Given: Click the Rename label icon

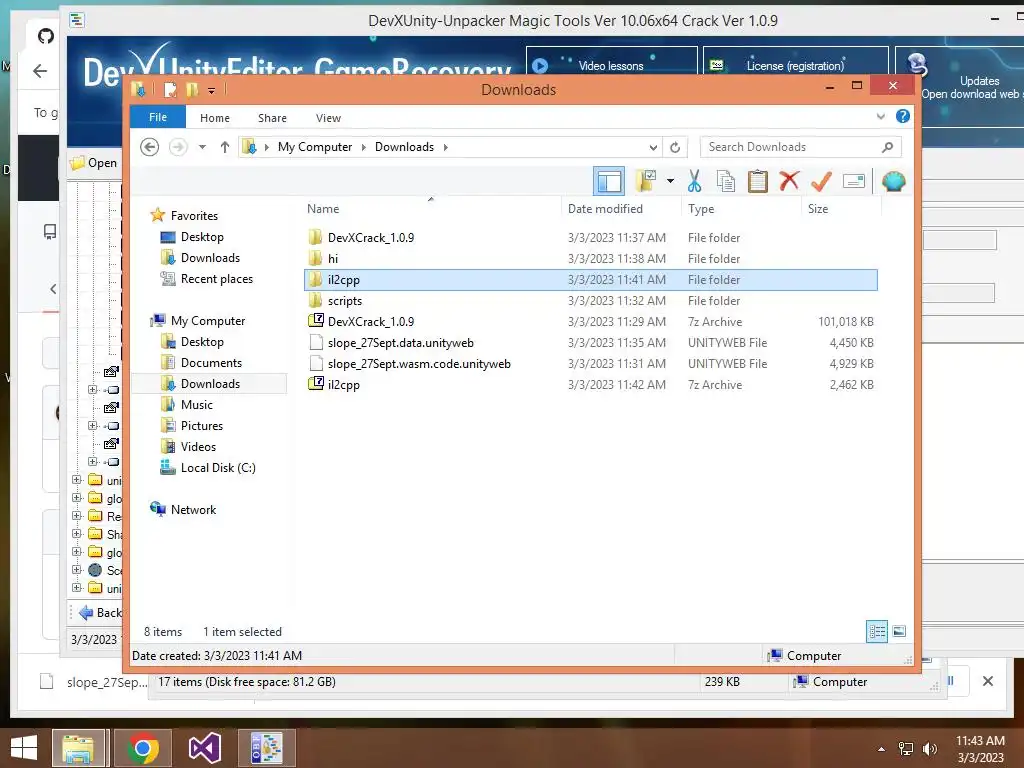Looking at the screenshot, I should pyautogui.click(x=854, y=181).
